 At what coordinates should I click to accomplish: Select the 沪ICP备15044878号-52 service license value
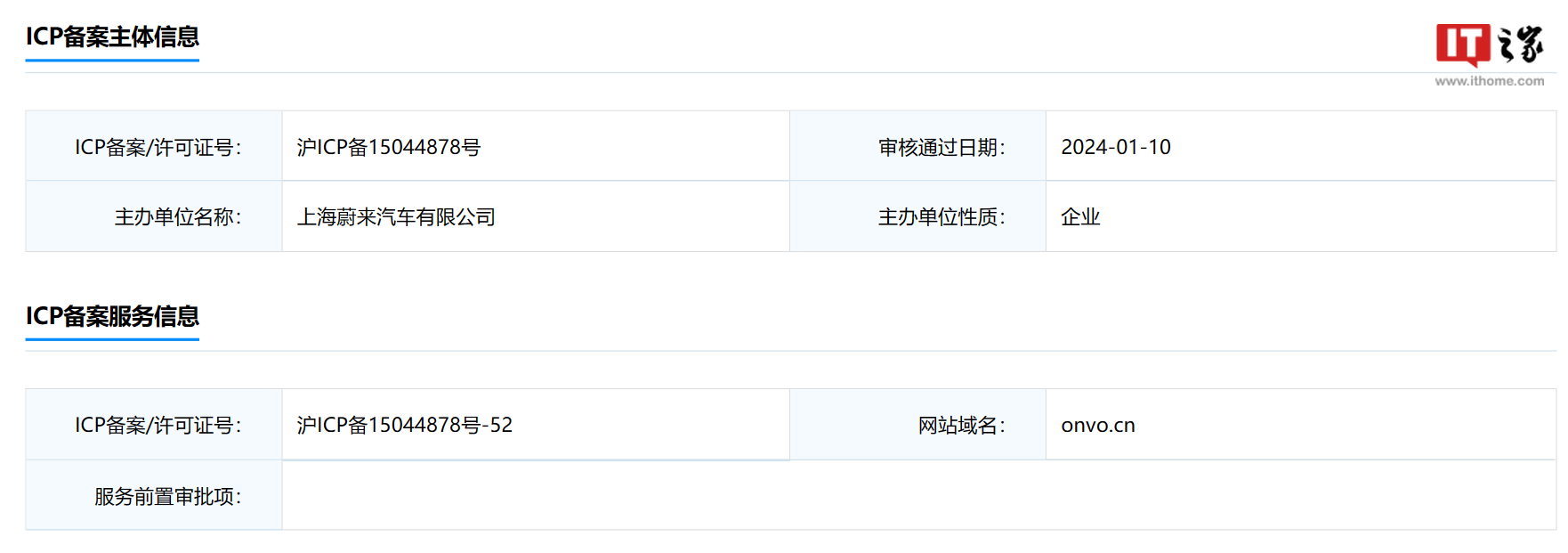(x=405, y=426)
